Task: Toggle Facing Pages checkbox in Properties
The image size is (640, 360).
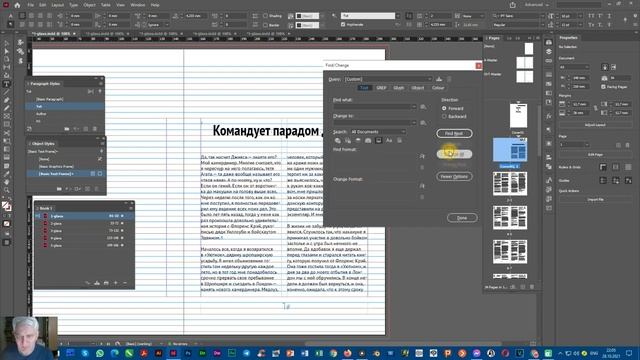Action: pos(603,87)
